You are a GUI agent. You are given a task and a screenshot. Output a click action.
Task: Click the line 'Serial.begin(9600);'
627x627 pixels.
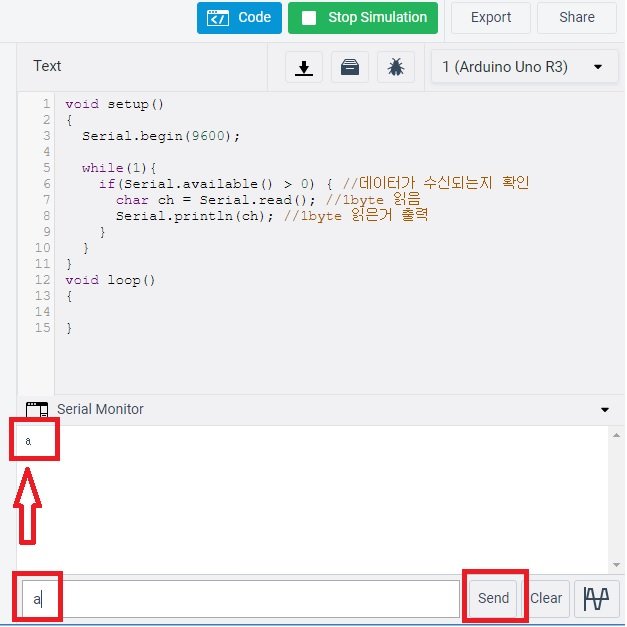click(161, 136)
